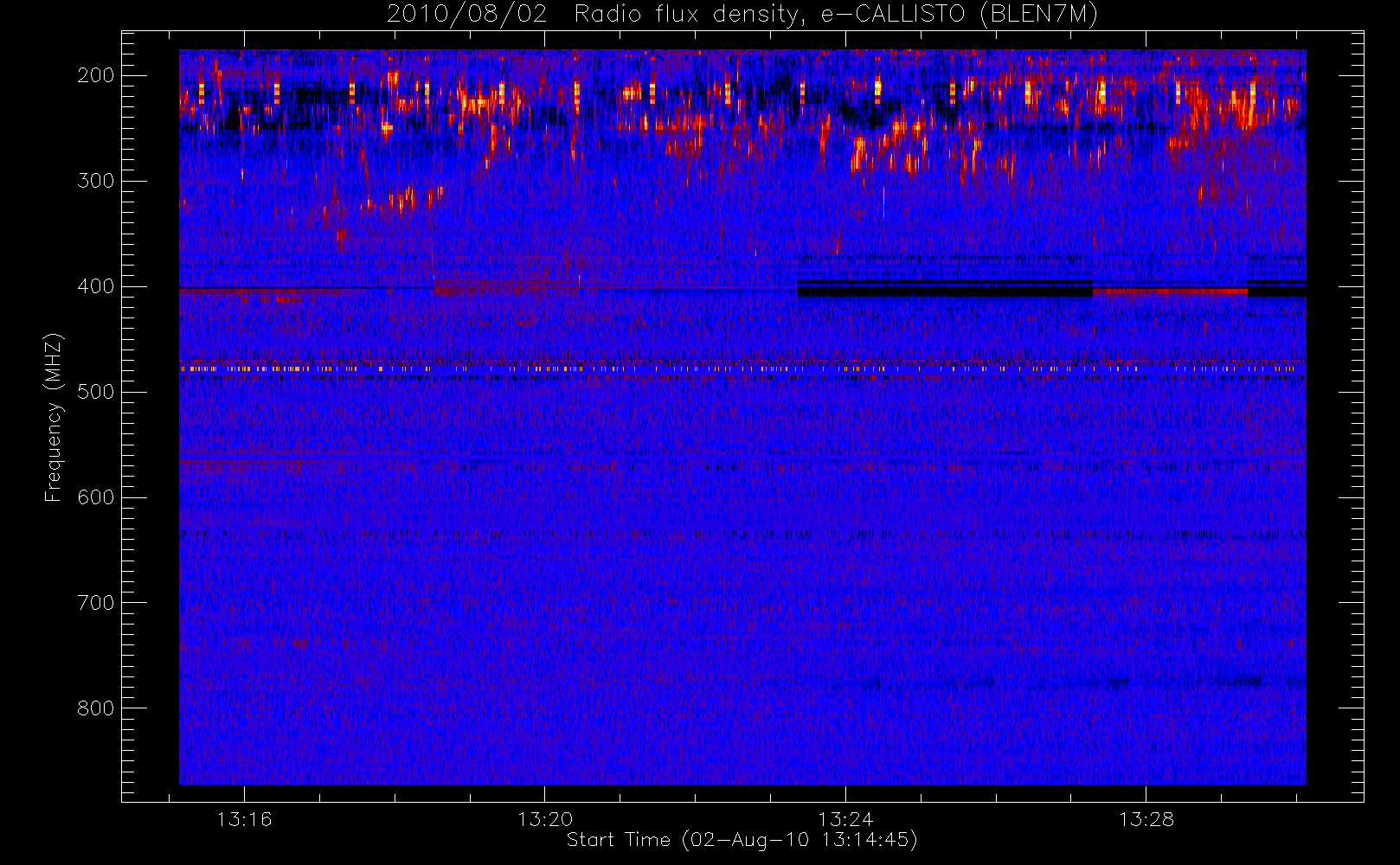Viewport: 1400px width, 865px height.
Task: Click the 200 frequency tick label
Action: (96, 75)
